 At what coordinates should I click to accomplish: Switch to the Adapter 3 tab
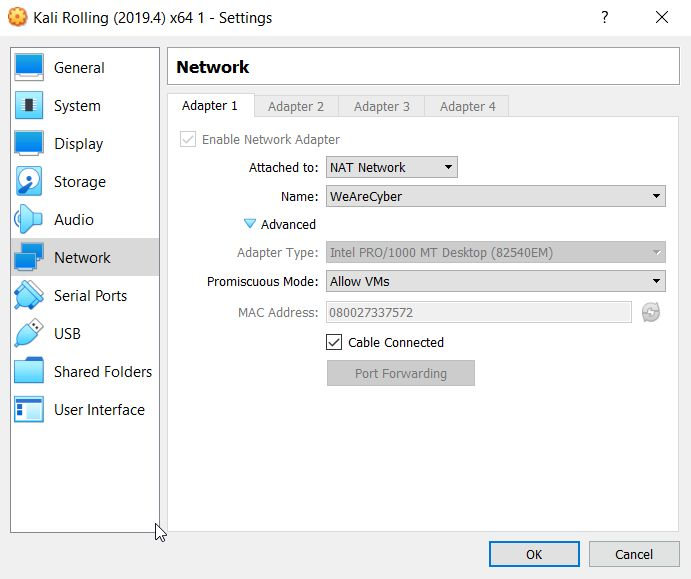(x=382, y=106)
